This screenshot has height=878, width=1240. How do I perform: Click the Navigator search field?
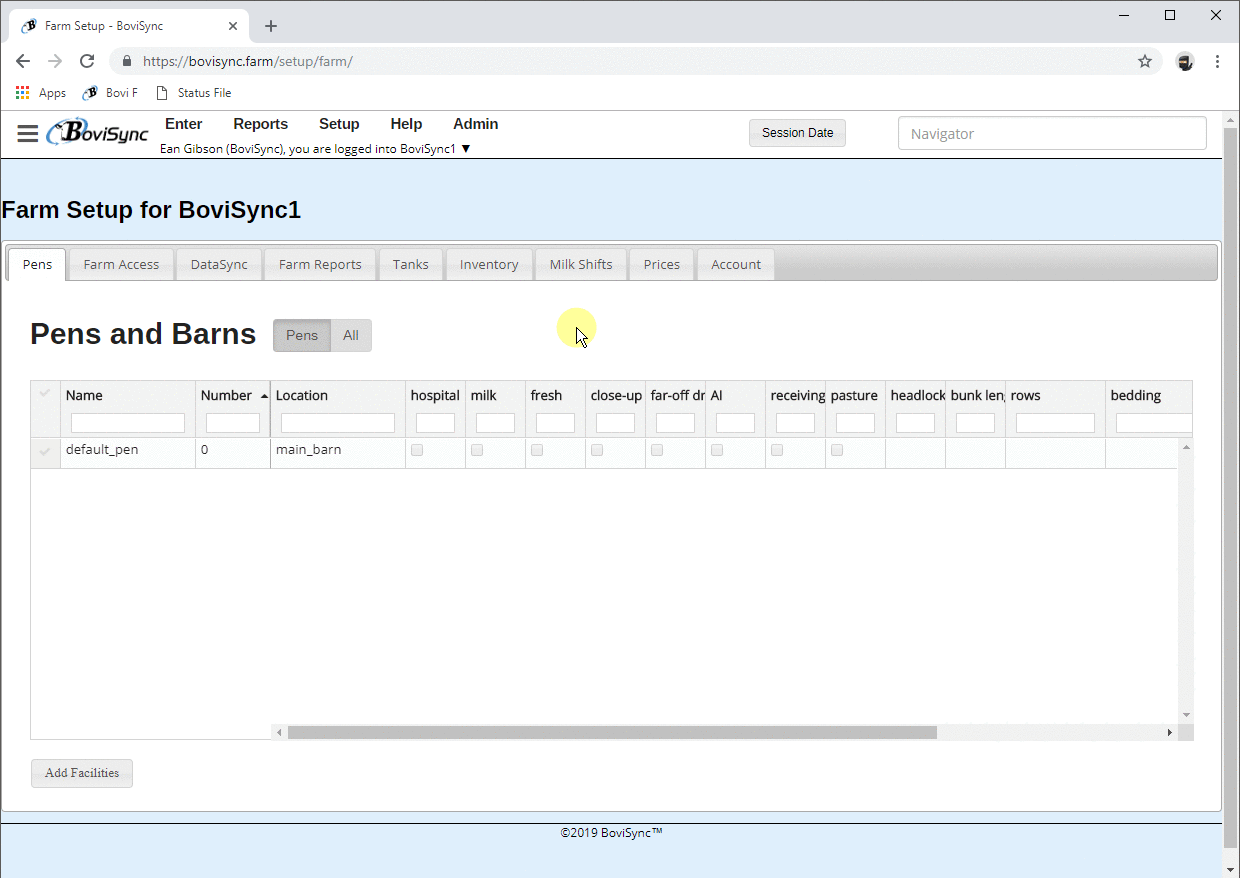pyautogui.click(x=1052, y=133)
